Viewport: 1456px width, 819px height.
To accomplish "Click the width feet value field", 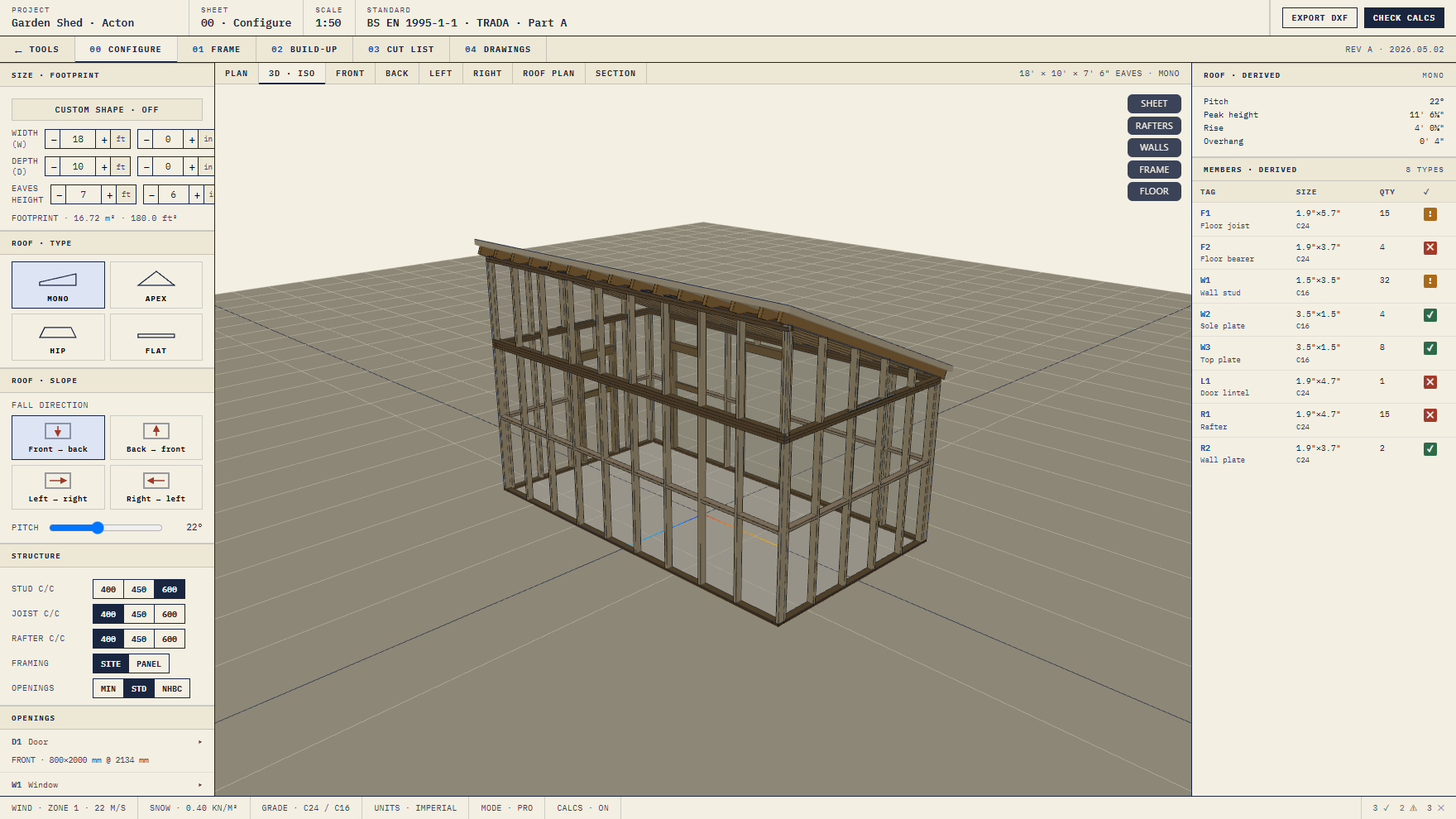I will point(78,140).
